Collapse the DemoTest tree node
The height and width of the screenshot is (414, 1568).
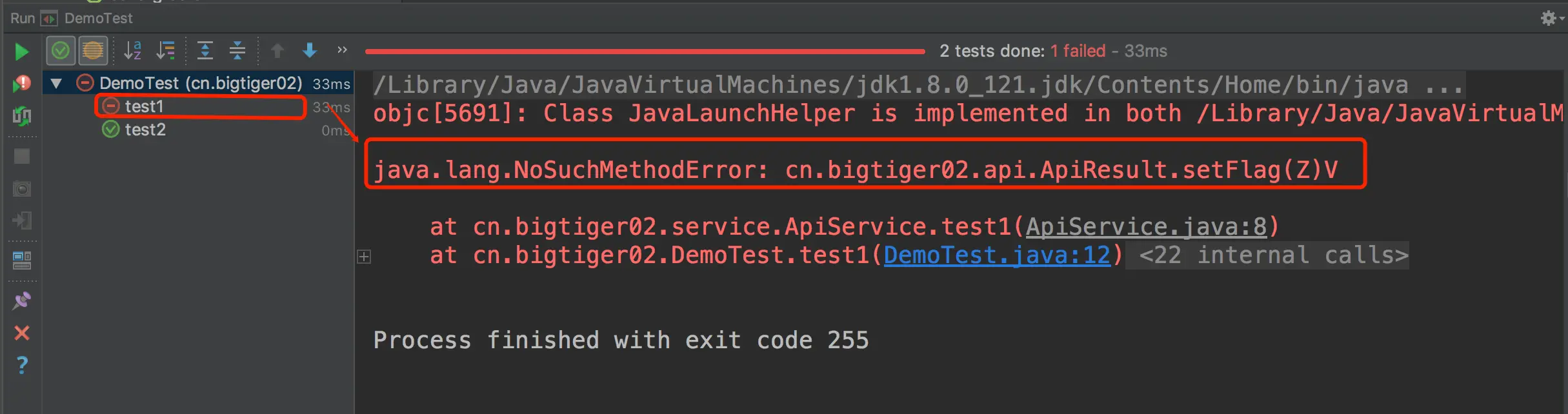(57, 83)
